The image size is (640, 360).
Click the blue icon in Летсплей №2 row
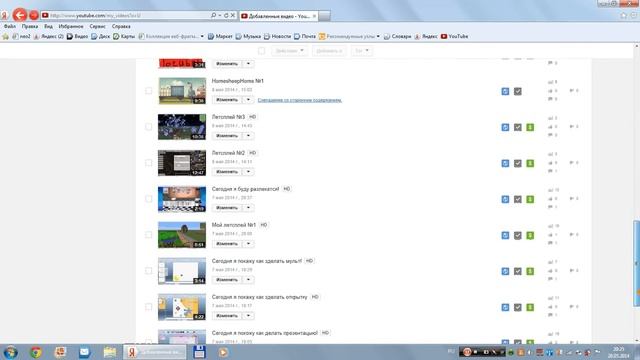click(x=505, y=163)
